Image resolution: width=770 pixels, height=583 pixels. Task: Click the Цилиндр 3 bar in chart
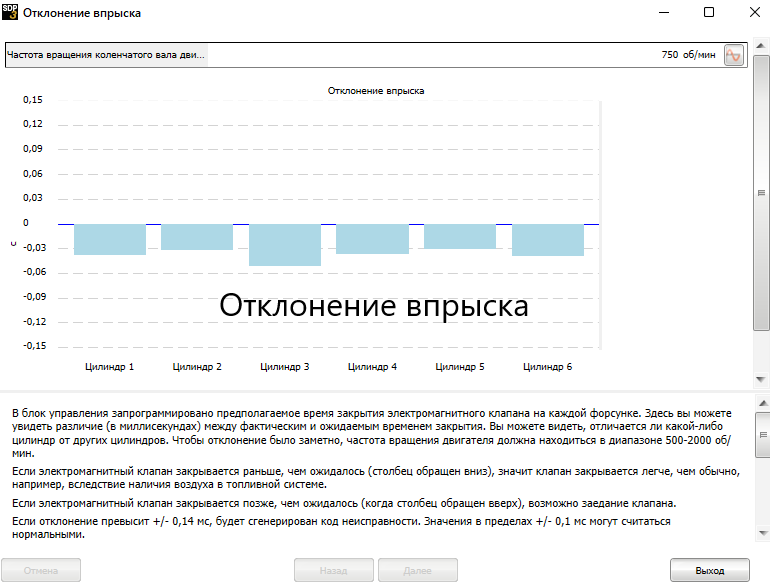[285, 245]
